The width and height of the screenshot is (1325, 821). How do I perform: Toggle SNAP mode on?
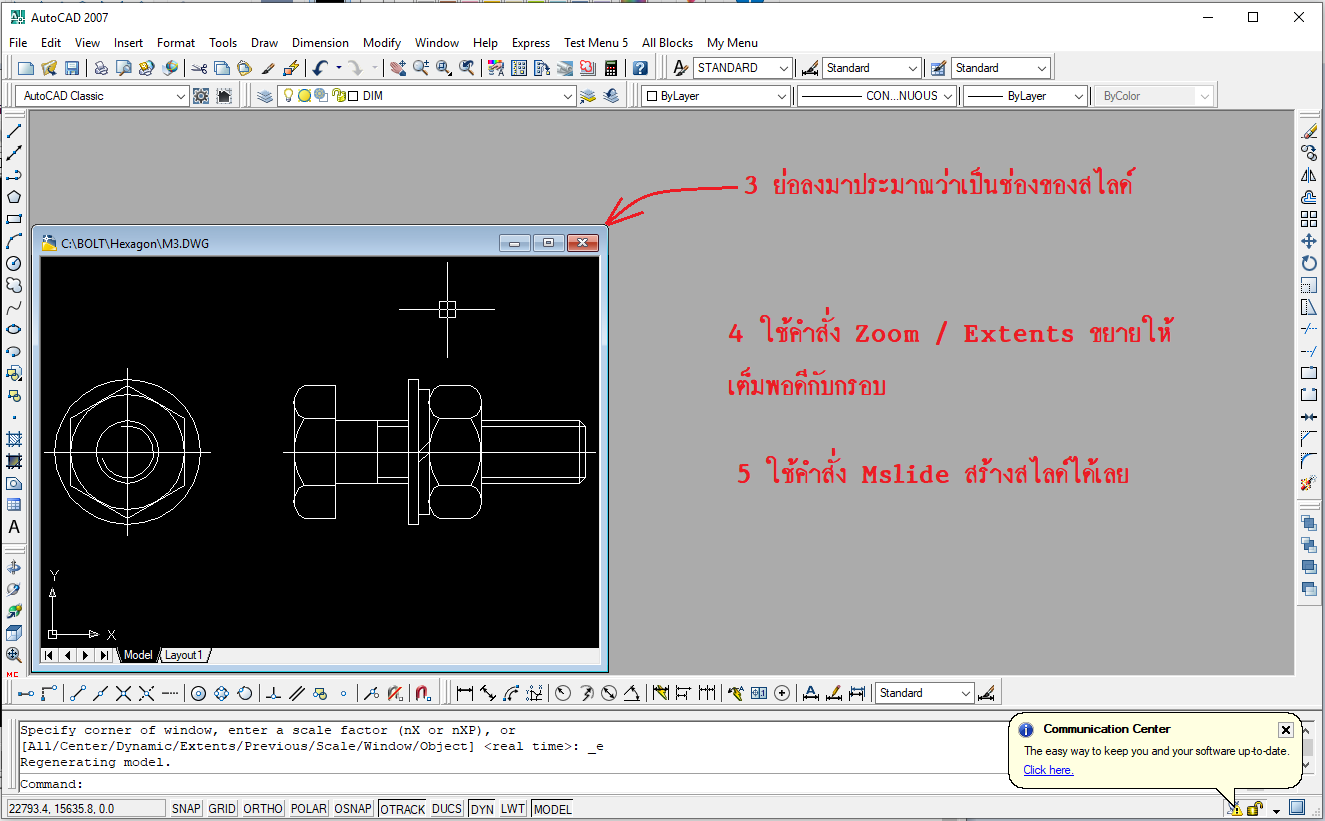tap(186, 808)
